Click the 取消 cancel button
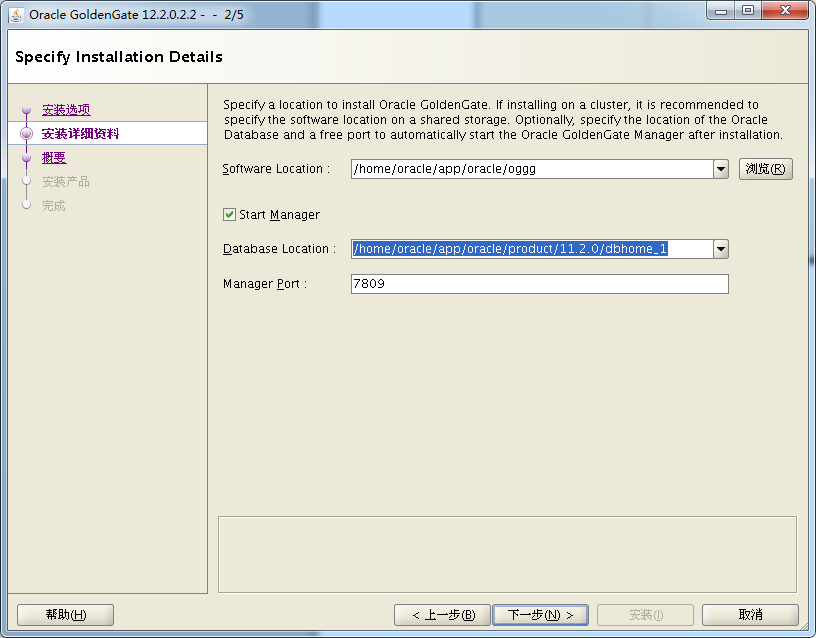This screenshot has width=816, height=638. [x=750, y=615]
